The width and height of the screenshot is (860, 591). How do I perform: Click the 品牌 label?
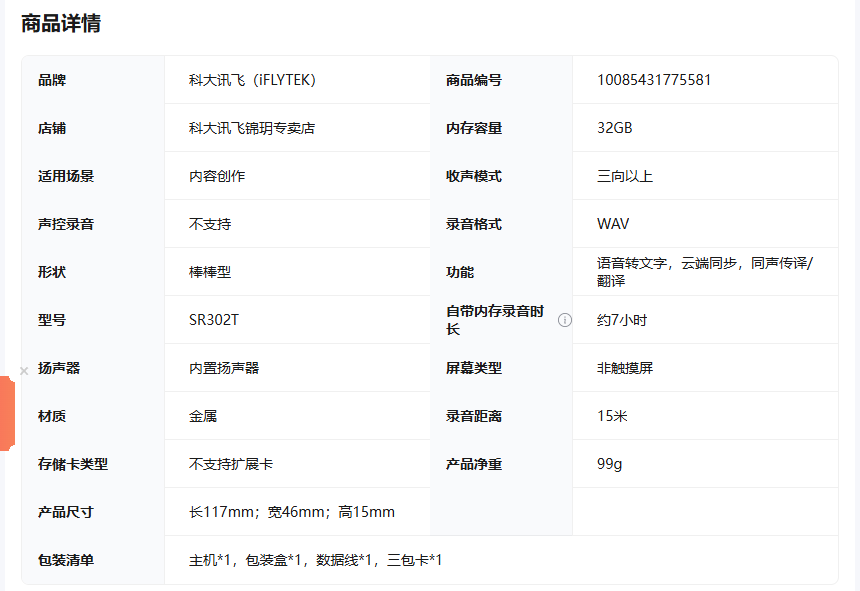[52, 80]
